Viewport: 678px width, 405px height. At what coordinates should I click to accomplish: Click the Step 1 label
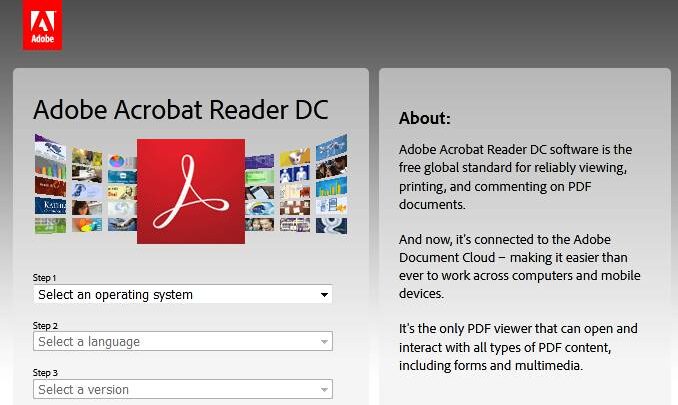pos(45,277)
